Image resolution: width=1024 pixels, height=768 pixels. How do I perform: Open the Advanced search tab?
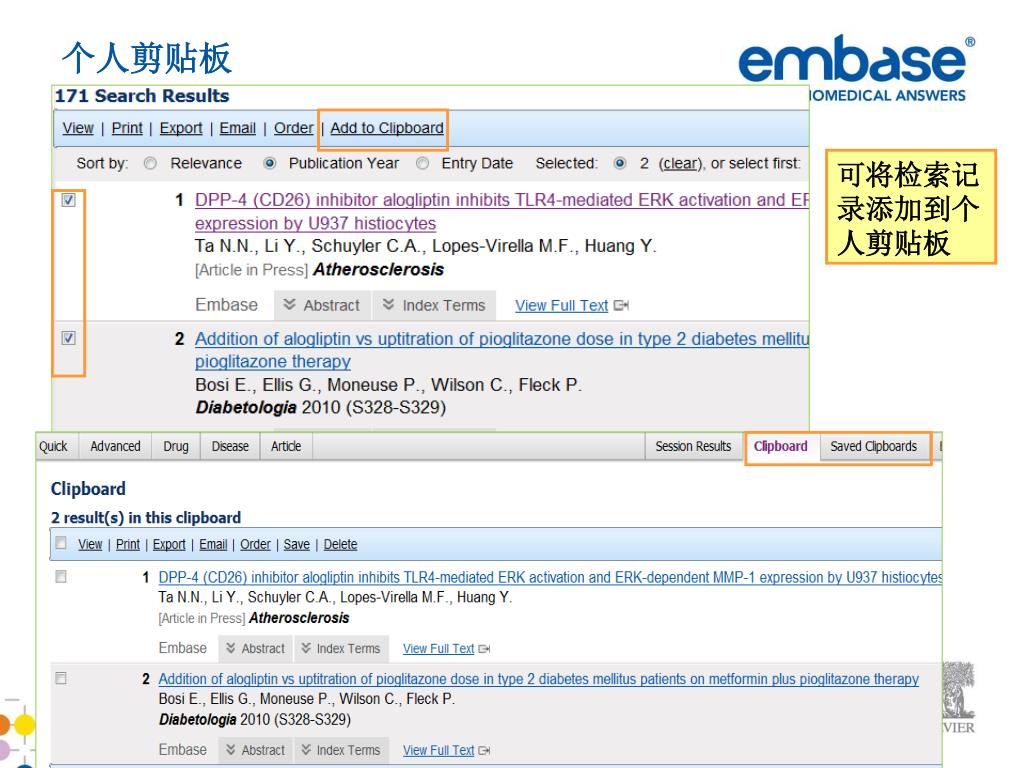[x=116, y=446]
